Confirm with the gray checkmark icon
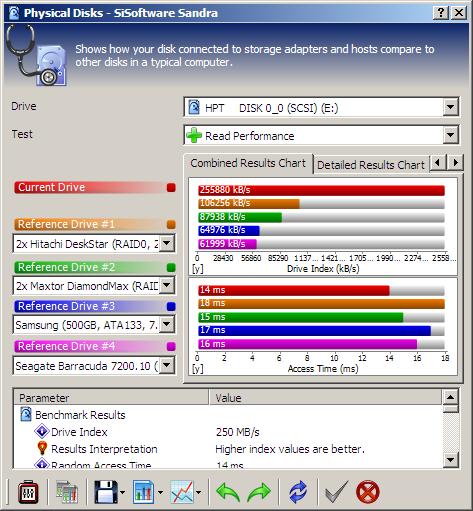 pos(336,491)
